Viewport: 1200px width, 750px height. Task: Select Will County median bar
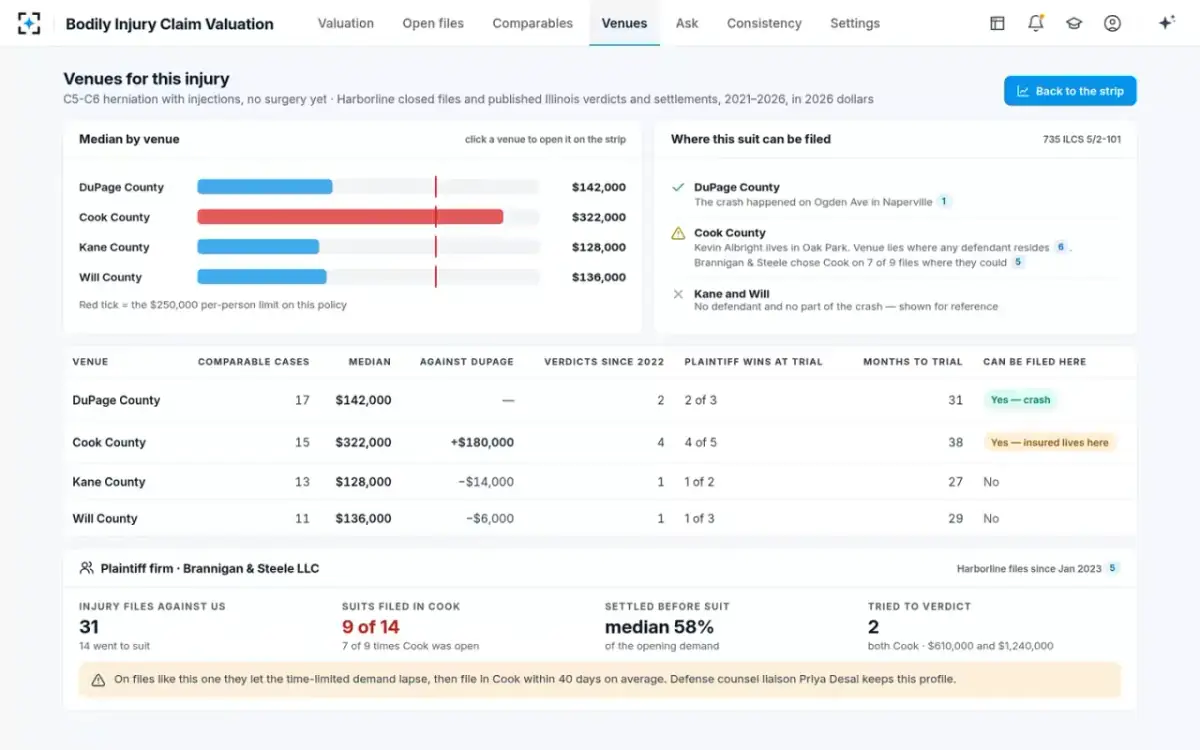click(x=262, y=277)
